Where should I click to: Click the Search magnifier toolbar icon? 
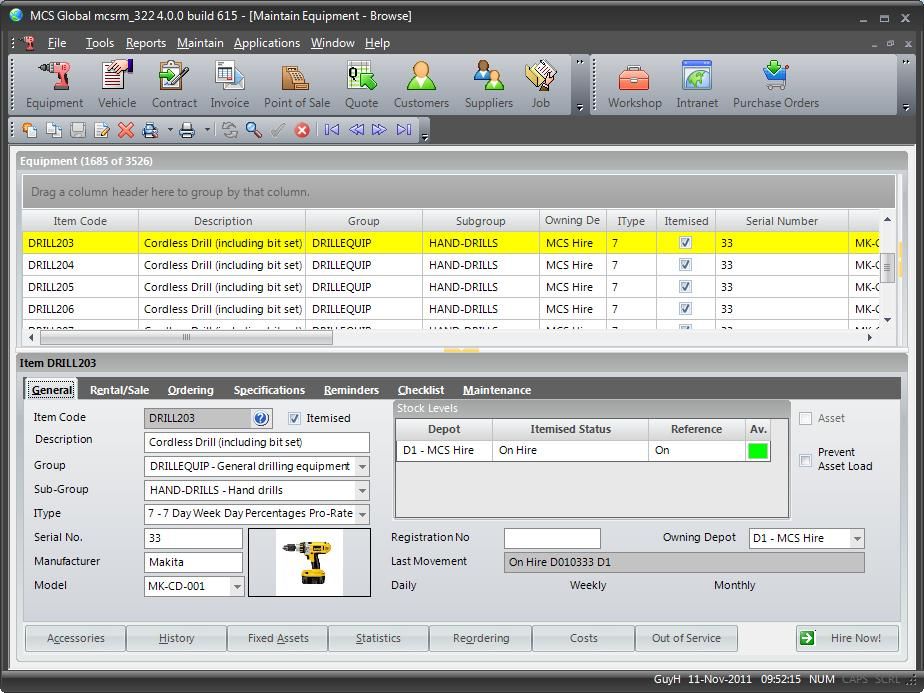click(x=252, y=129)
